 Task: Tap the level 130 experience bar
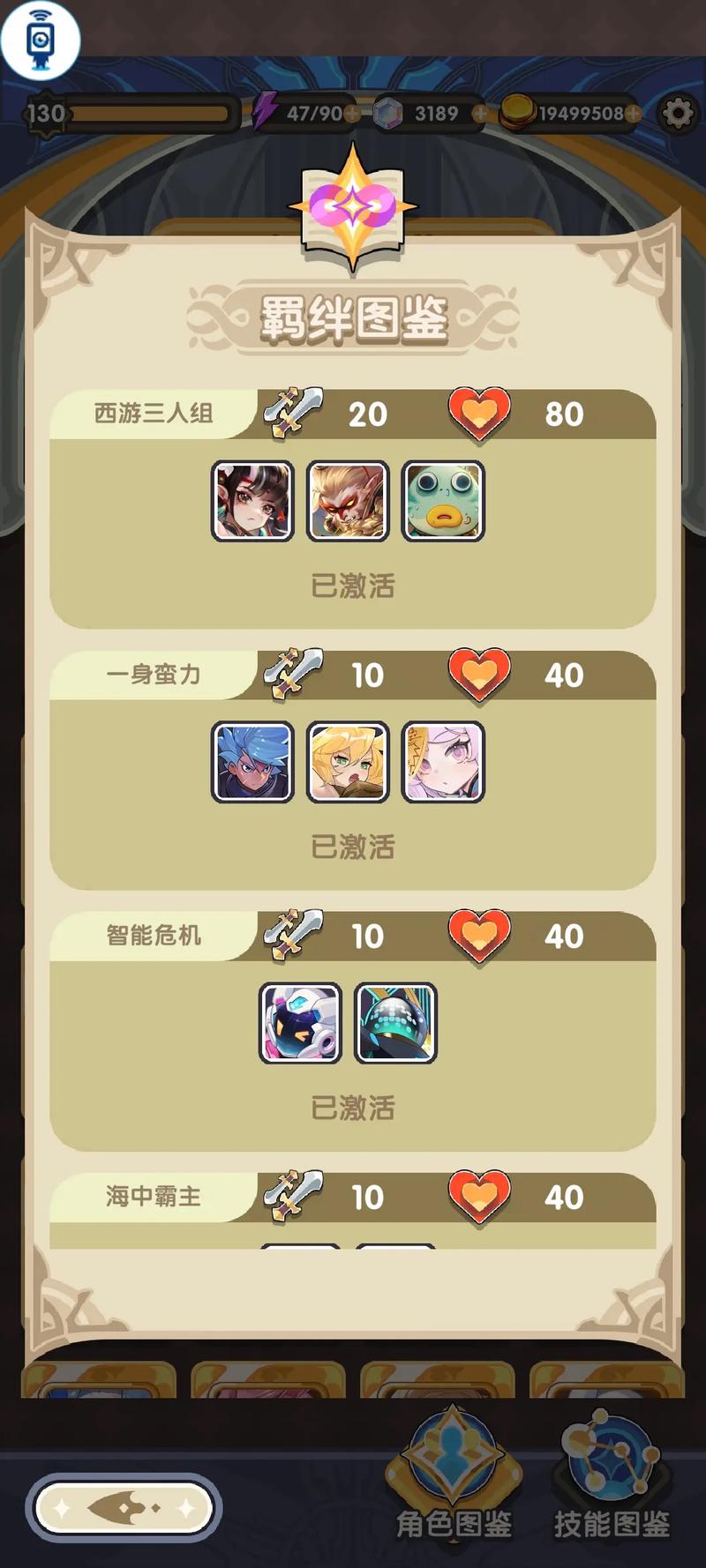pos(132,113)
